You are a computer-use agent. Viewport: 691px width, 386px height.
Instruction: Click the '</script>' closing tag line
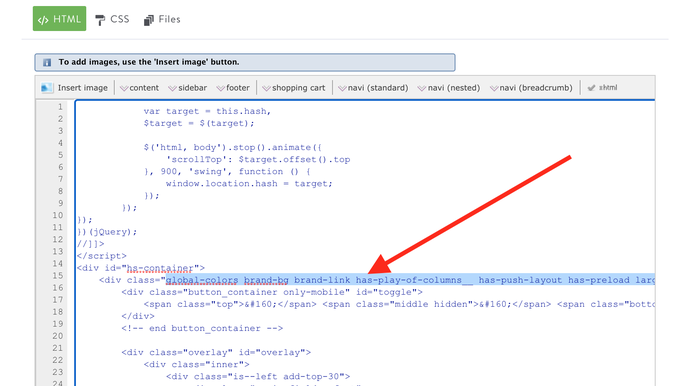click(x=102, y=256)
